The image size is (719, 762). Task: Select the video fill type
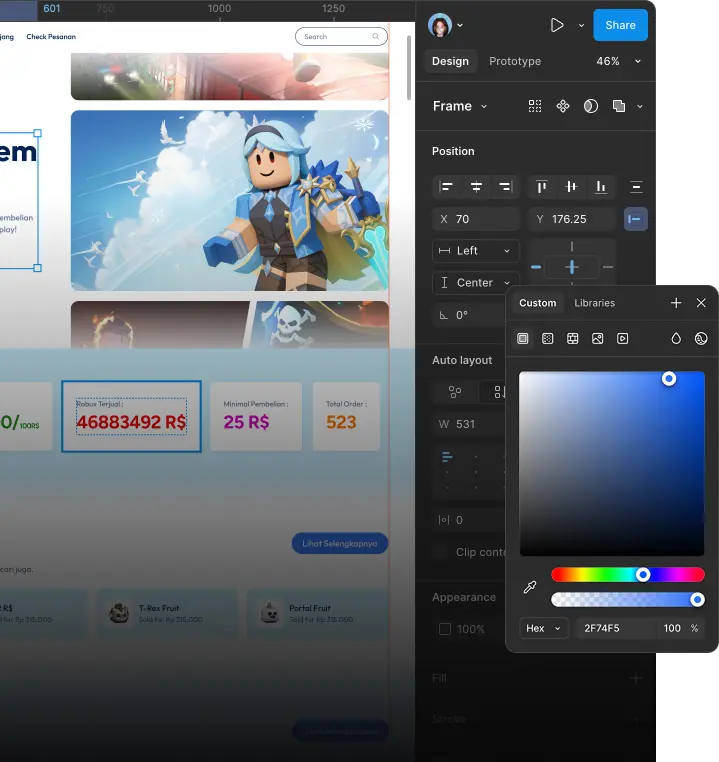[622, 338]
